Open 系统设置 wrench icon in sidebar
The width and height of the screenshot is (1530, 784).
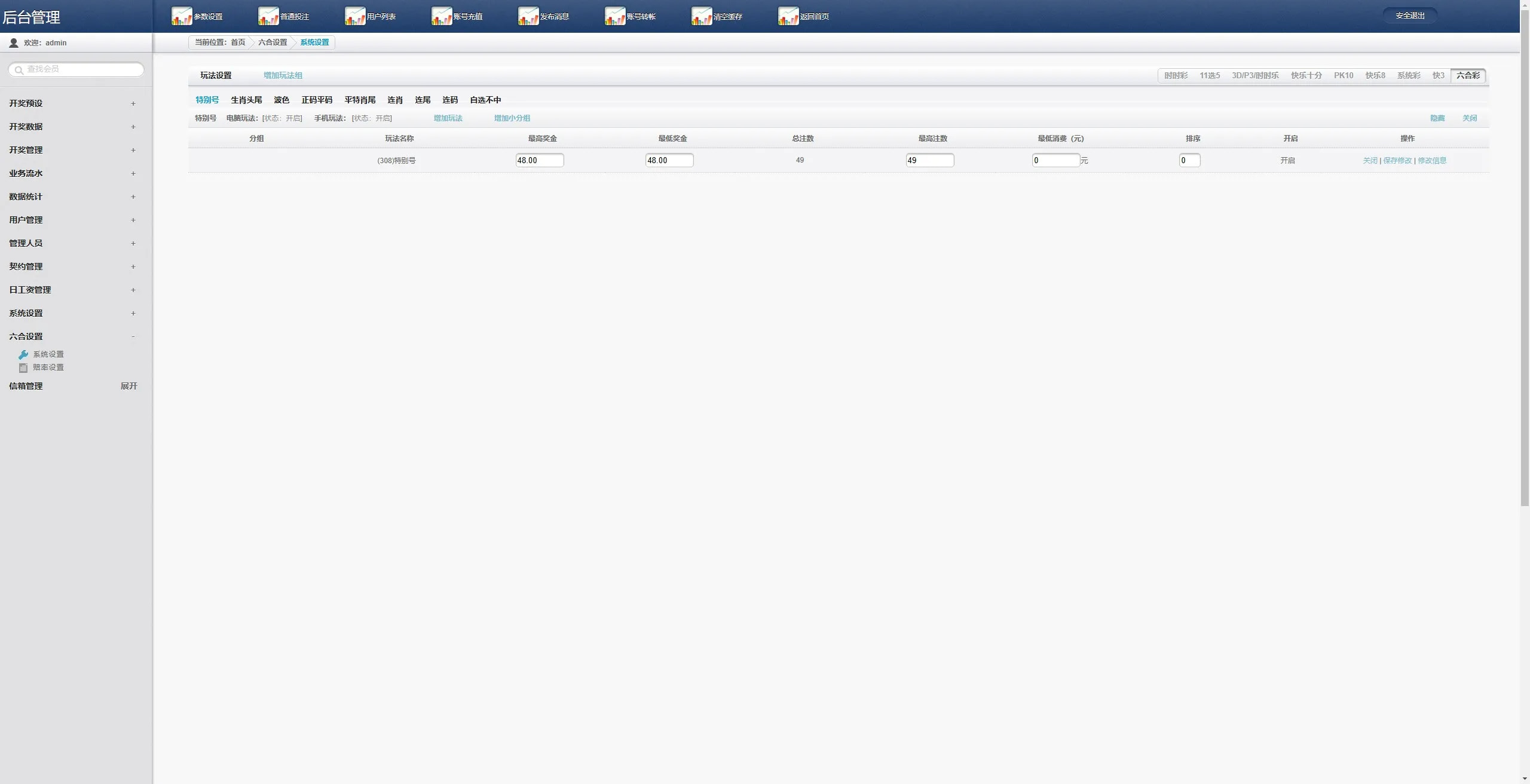(23, 354)
